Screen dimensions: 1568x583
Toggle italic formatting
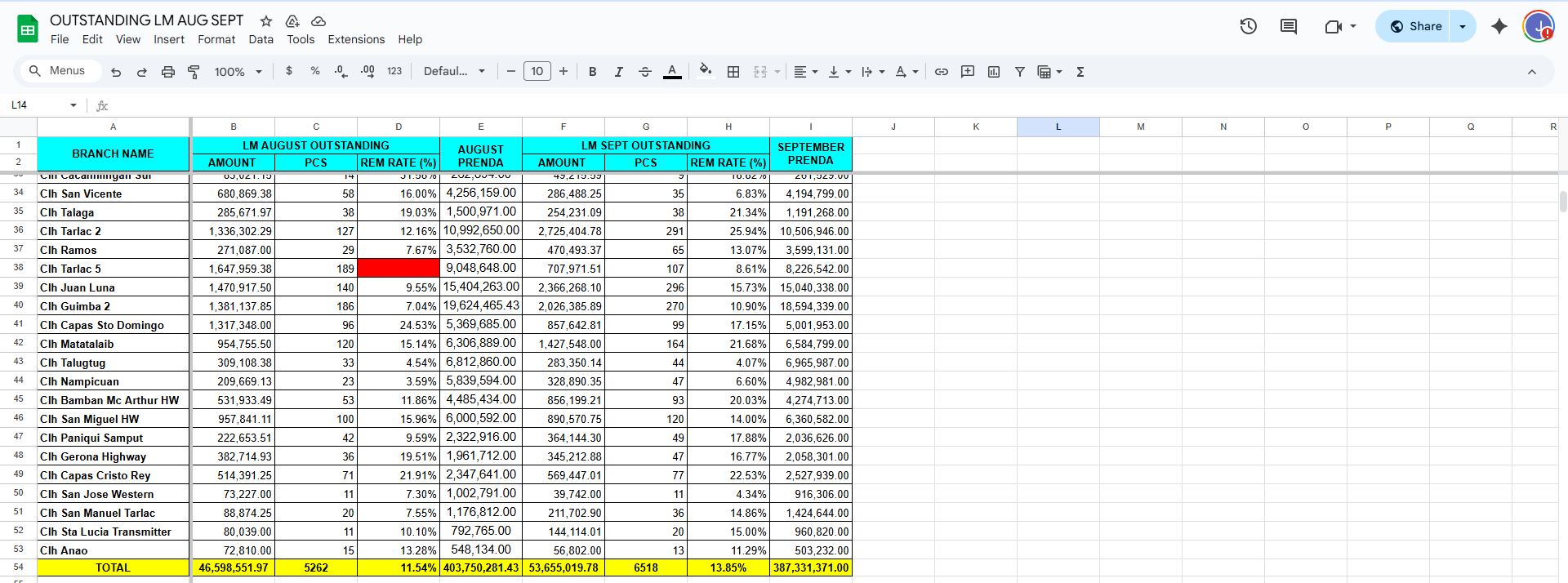tap(618, 72)
